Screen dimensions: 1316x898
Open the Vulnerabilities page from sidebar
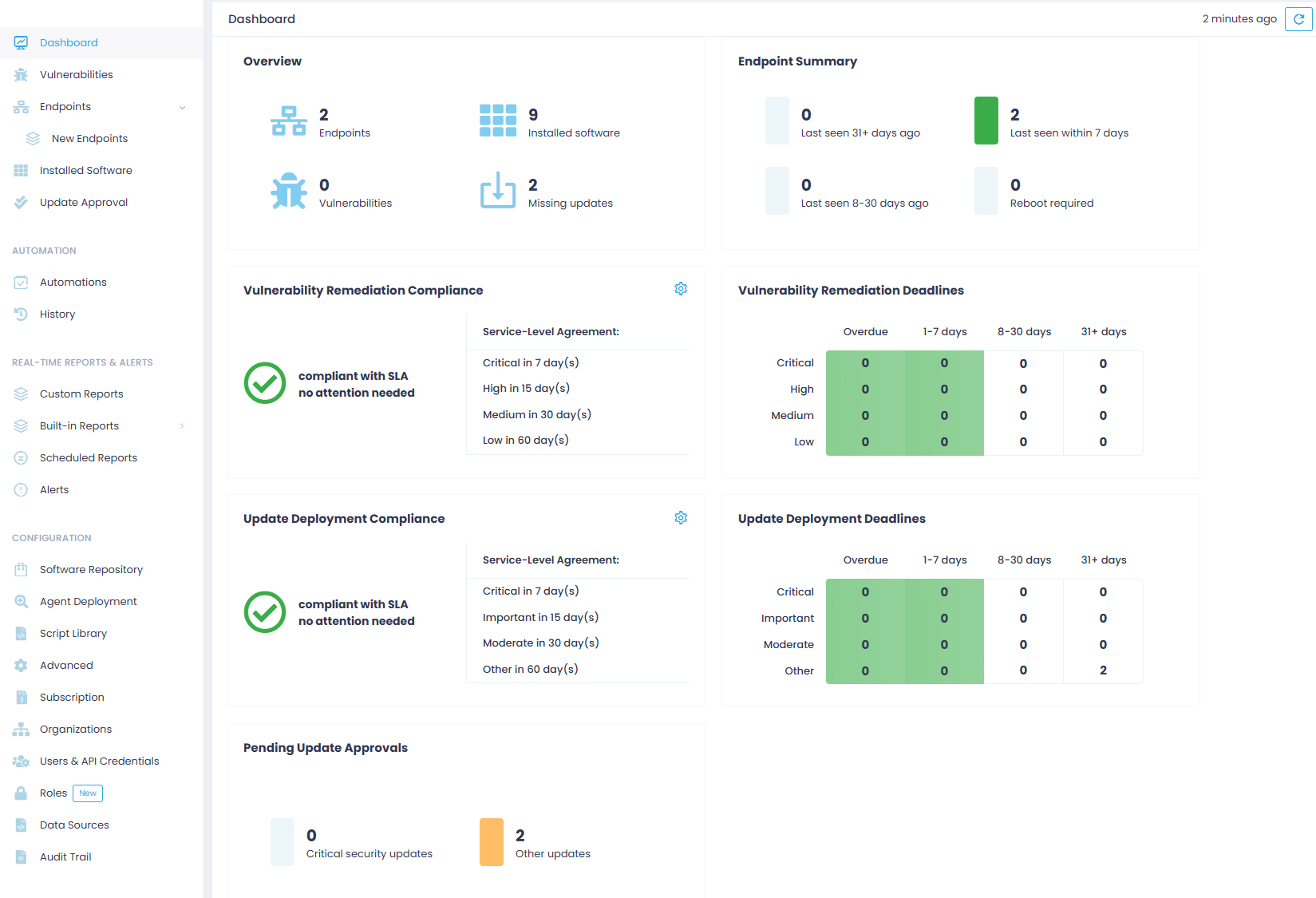[x=76, y=75]
